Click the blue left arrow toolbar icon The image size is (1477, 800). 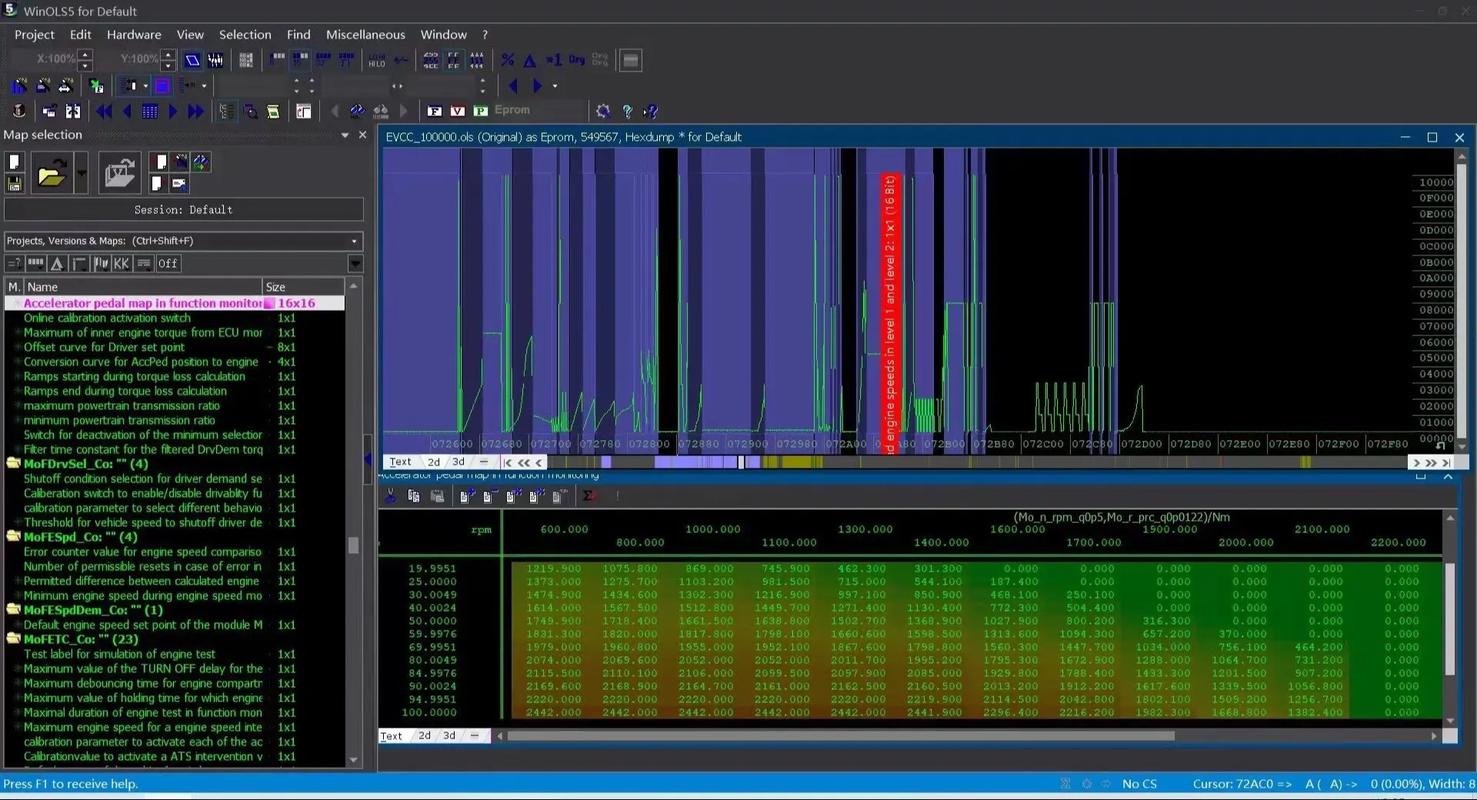pos(514,86)
